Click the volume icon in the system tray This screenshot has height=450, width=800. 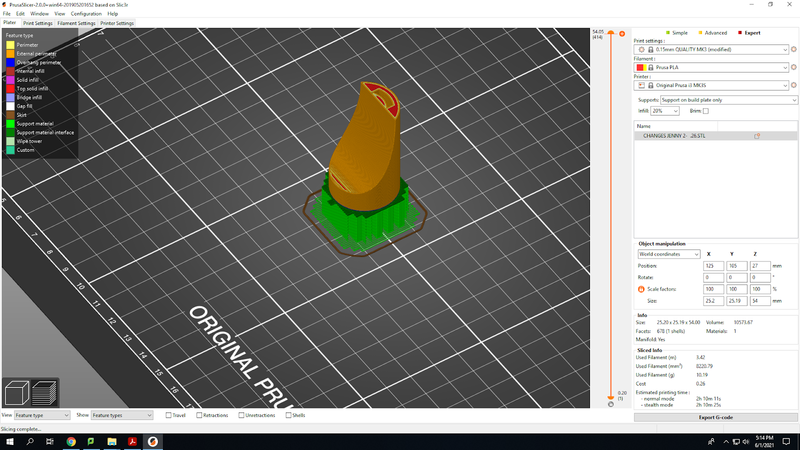(x=746, y=441)
